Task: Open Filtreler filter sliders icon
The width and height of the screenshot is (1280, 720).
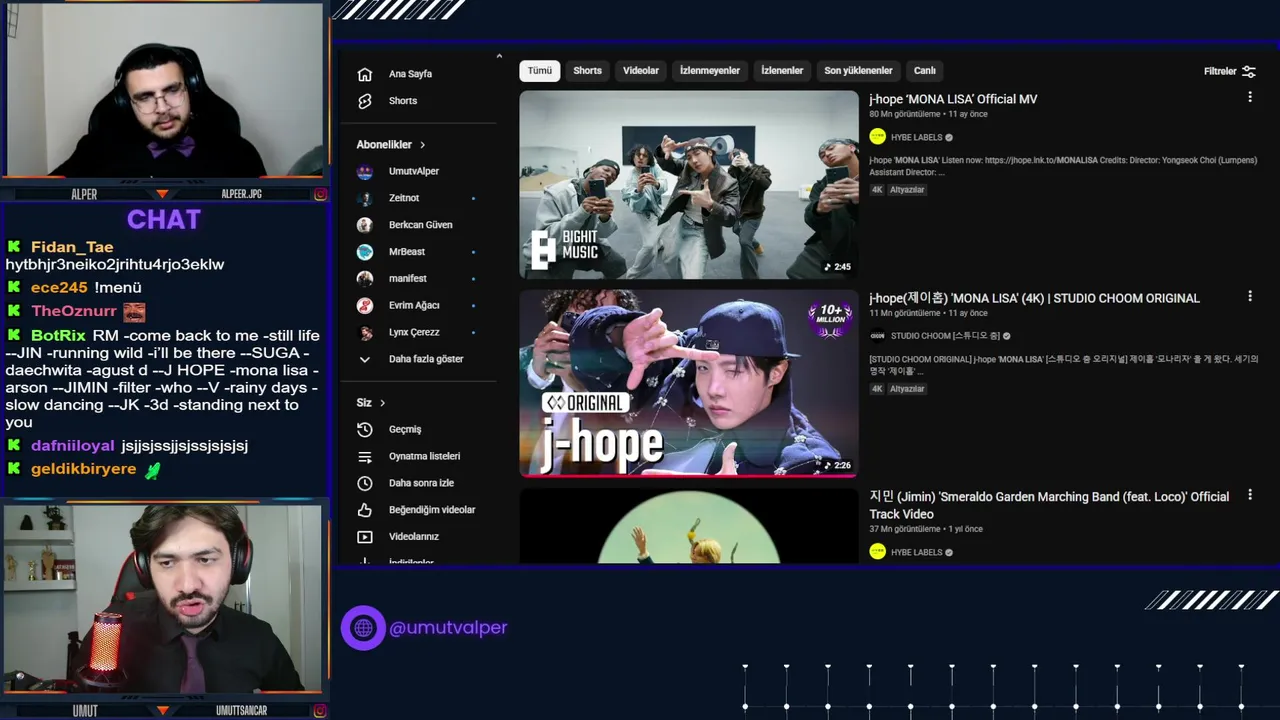Action: point(1249,71)
